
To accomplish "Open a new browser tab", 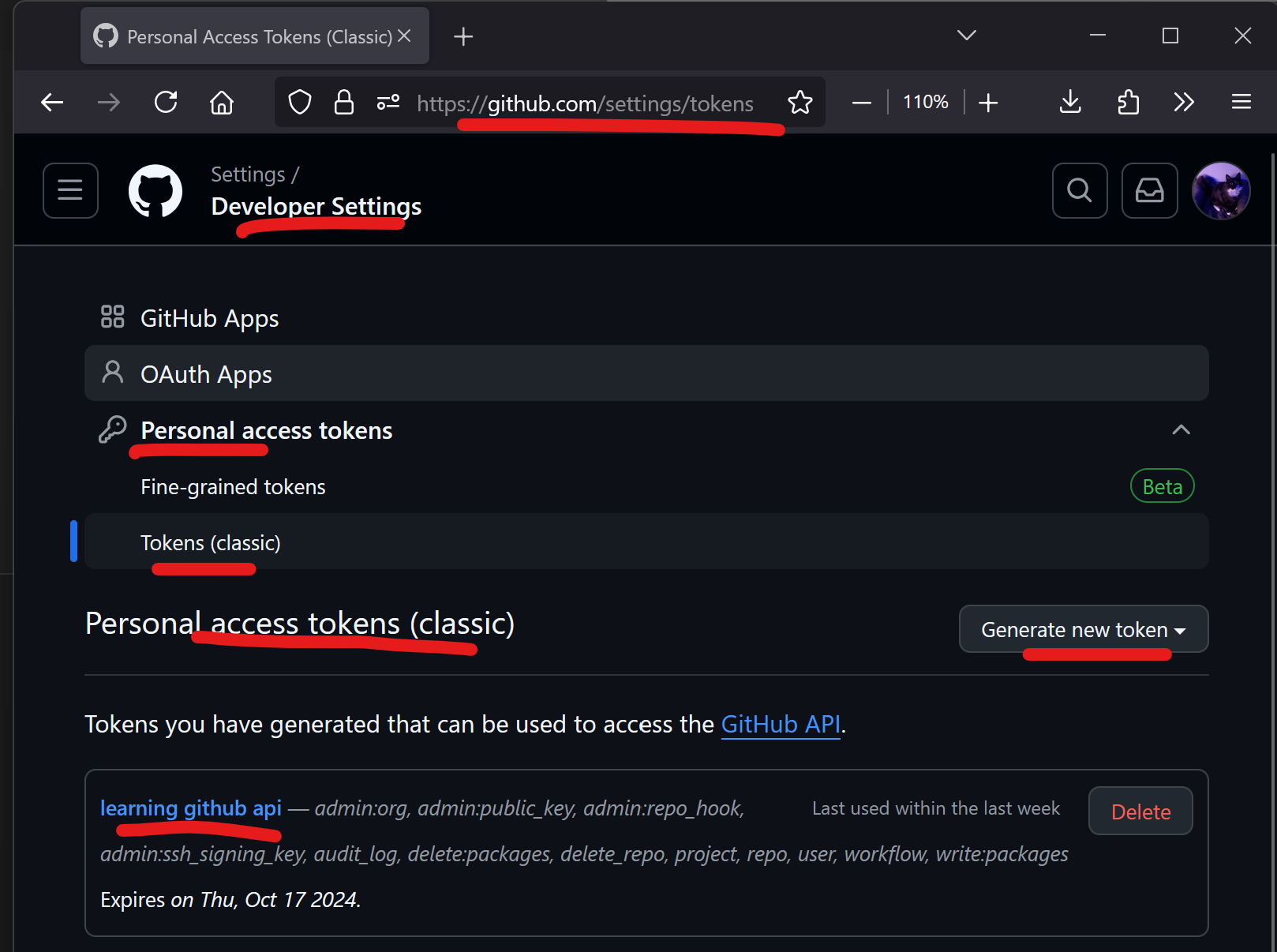I will [463, 36].
